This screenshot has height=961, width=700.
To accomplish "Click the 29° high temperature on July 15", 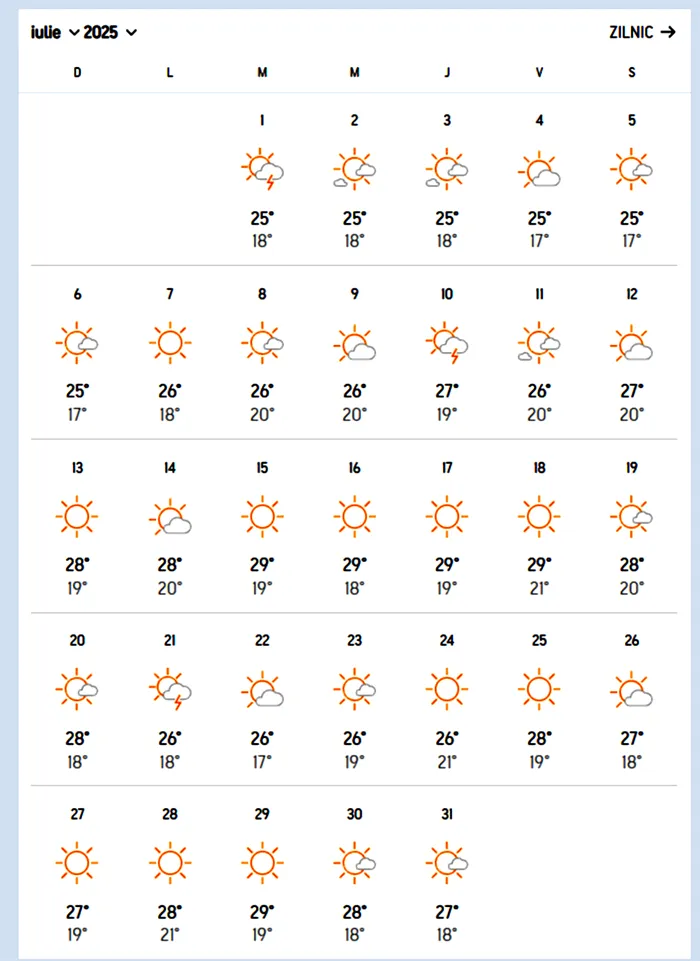I will 262,565.
